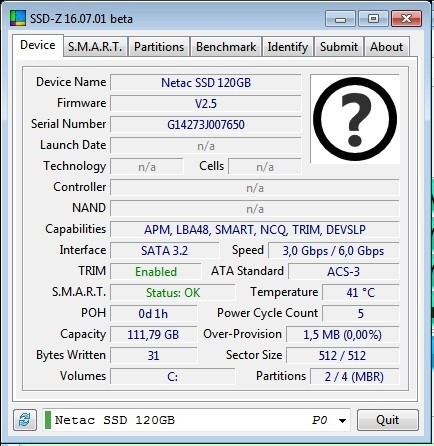
Task: Switch to the Benchmark tab
Action: tap(226, 47)
